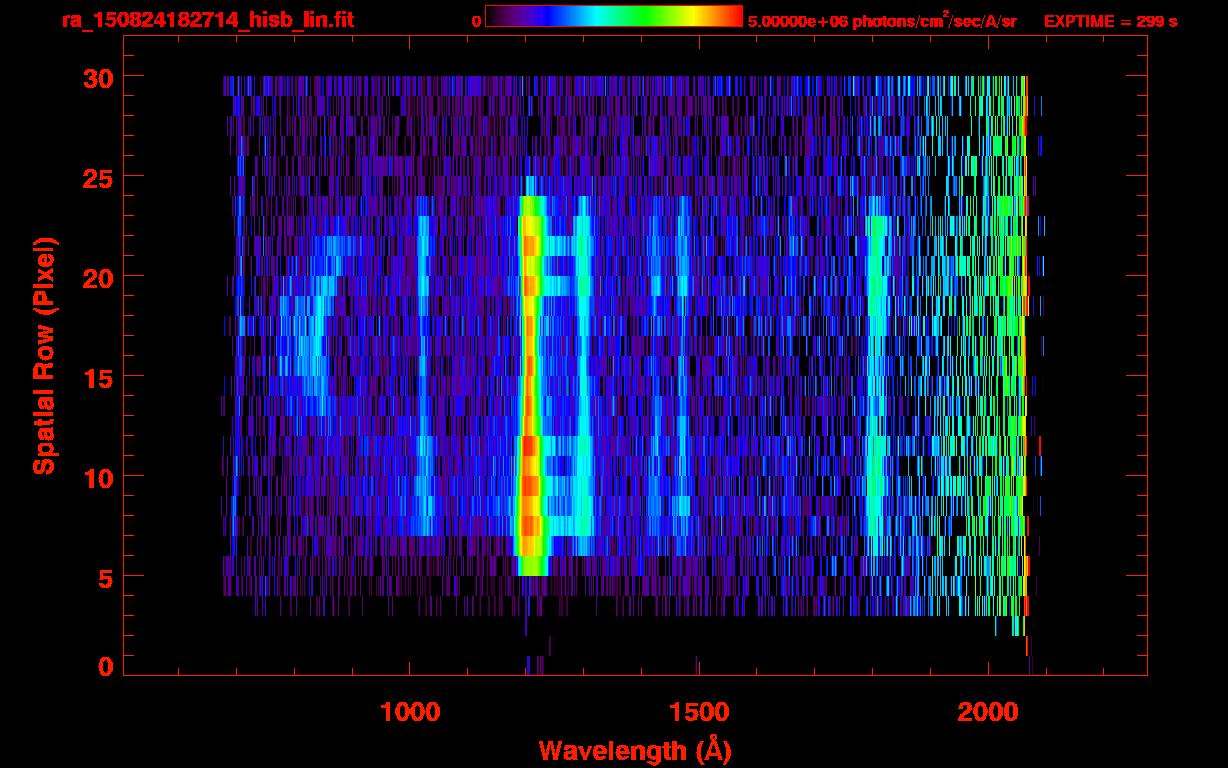Click the 1500 wavelength tick label
1228x768 pixels.
click(697, 712)
